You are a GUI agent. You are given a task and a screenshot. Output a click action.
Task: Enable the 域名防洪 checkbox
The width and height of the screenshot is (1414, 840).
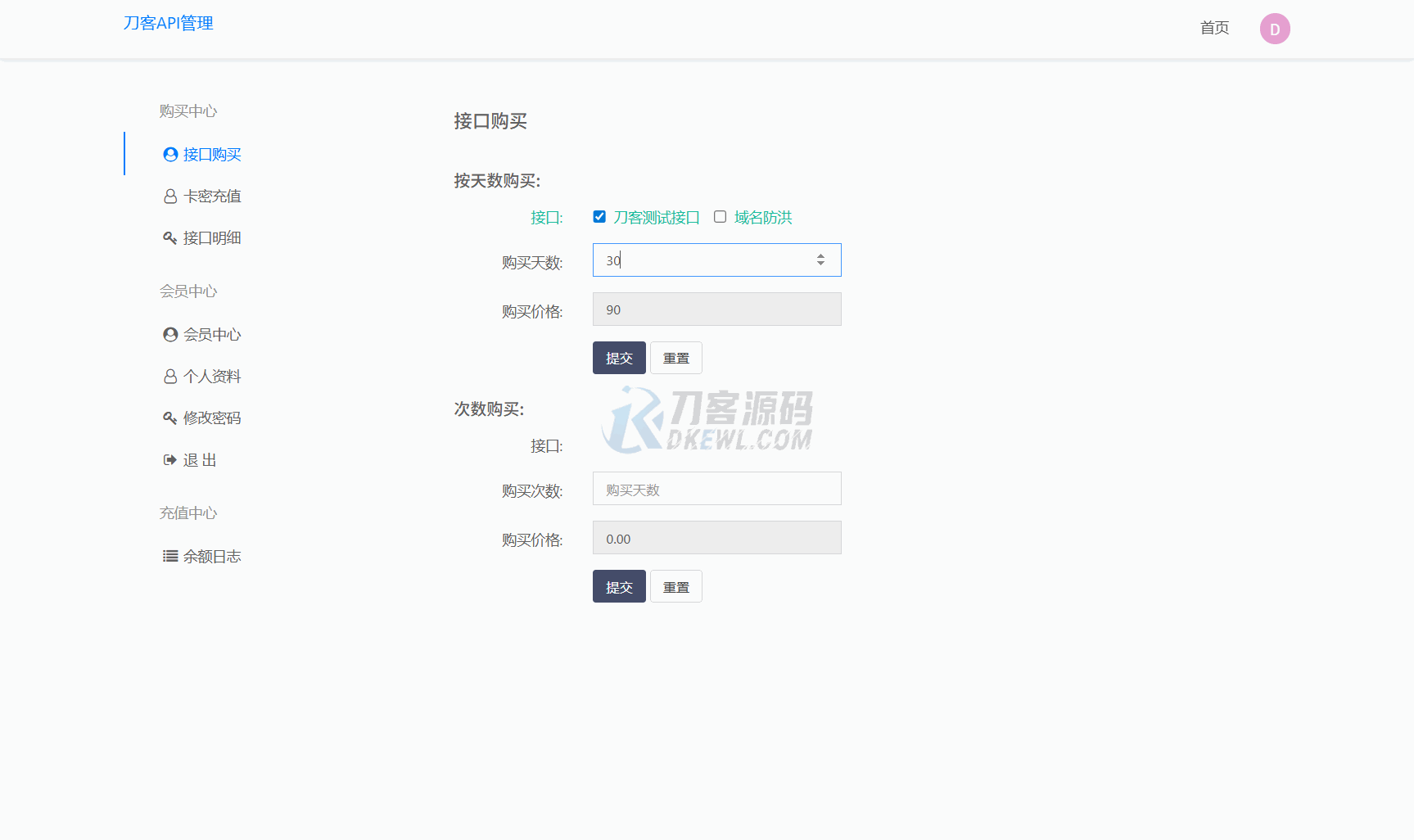click(x=720, y=217)
